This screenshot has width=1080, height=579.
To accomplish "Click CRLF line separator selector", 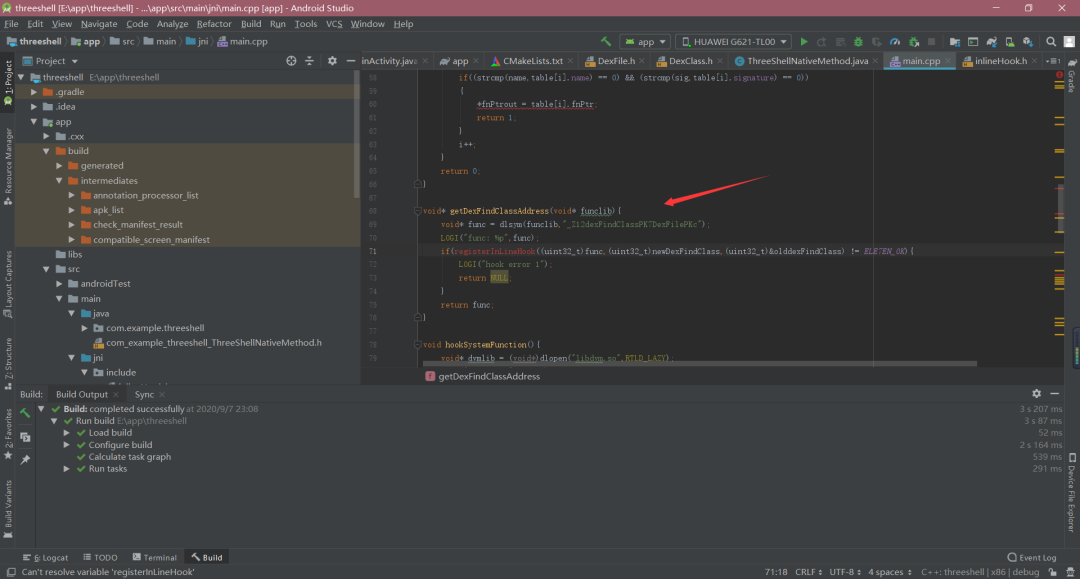I will [x=808, y=572].
